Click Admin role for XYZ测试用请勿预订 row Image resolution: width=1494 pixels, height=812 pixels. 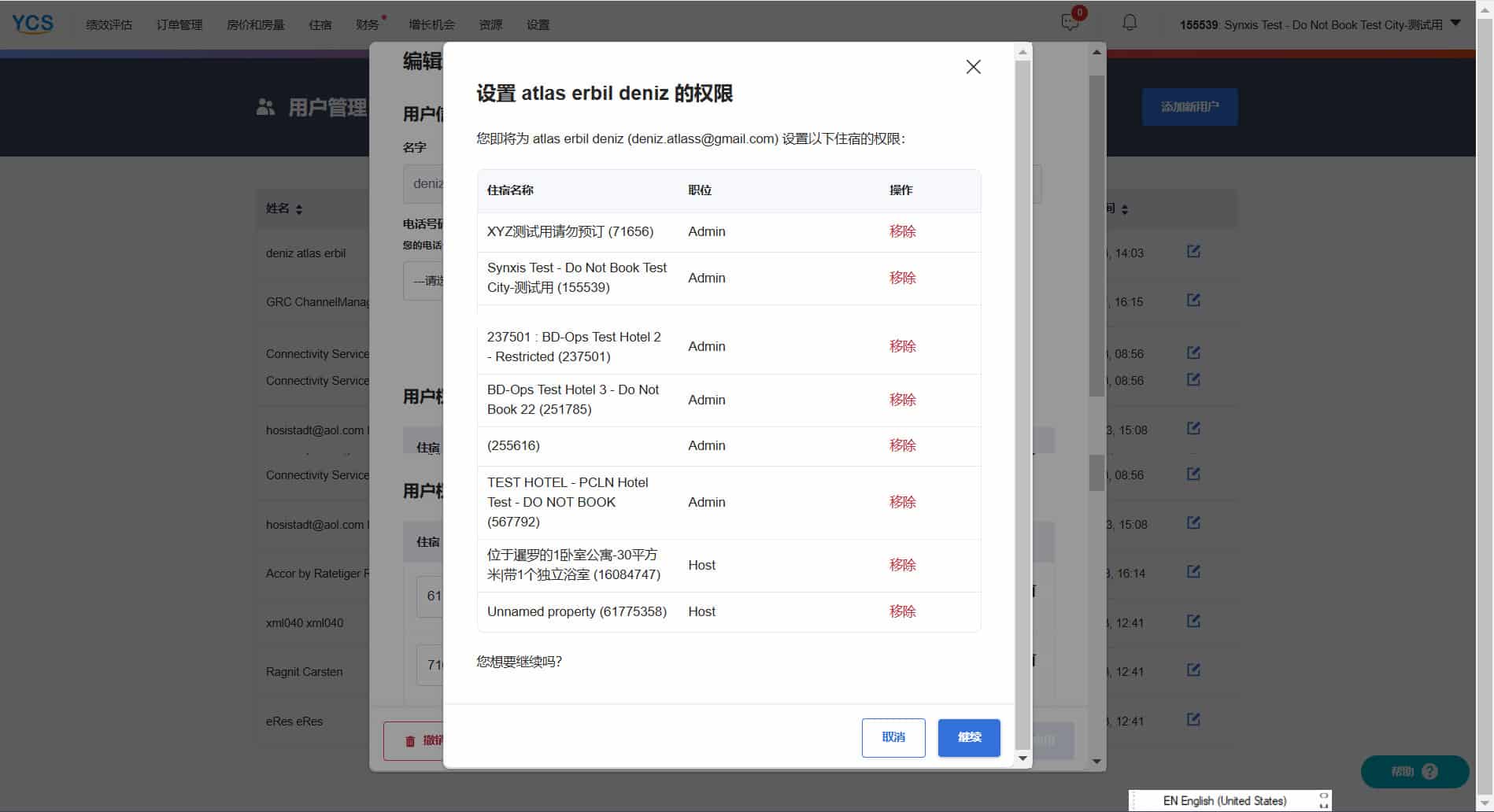pyautogui.click(x=707, y=231)
